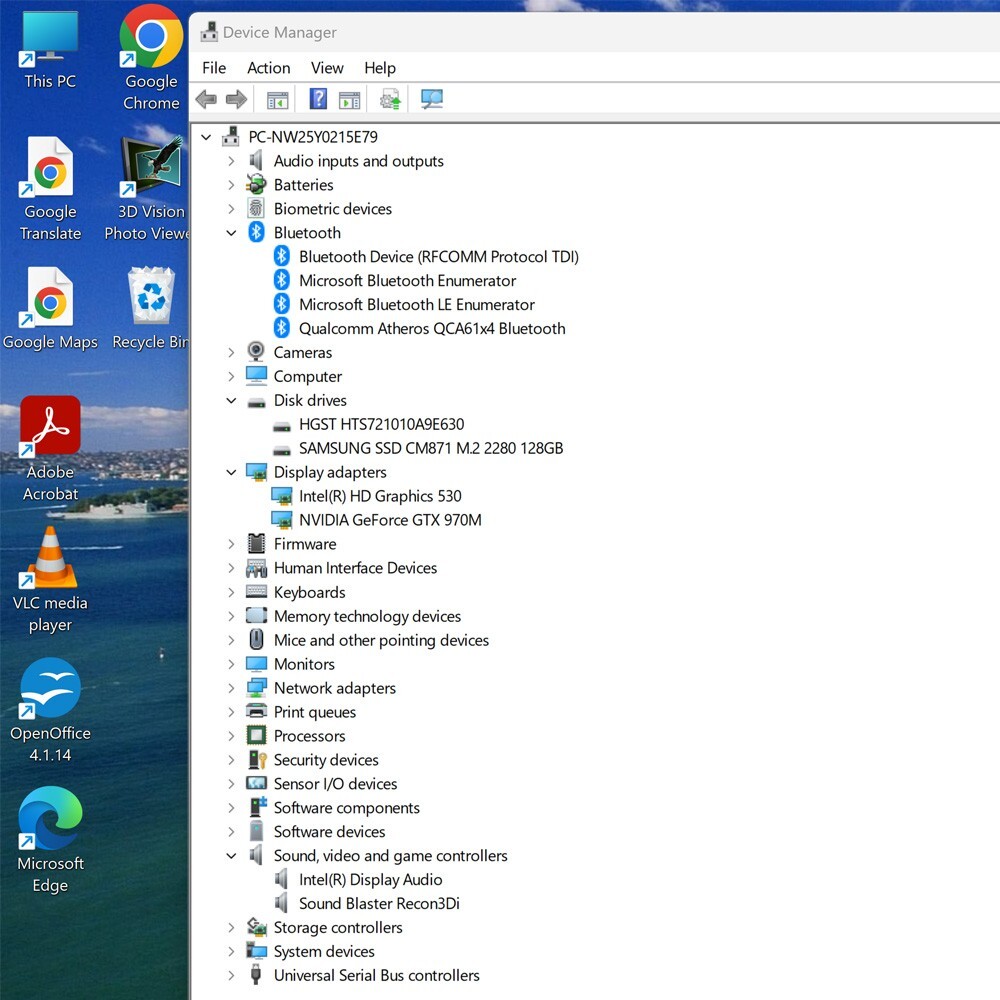Collapse the PC-NW25Y0215E79 root node
The height and width of the screenshot is (1000, 1000).
(x=206, y=136)
